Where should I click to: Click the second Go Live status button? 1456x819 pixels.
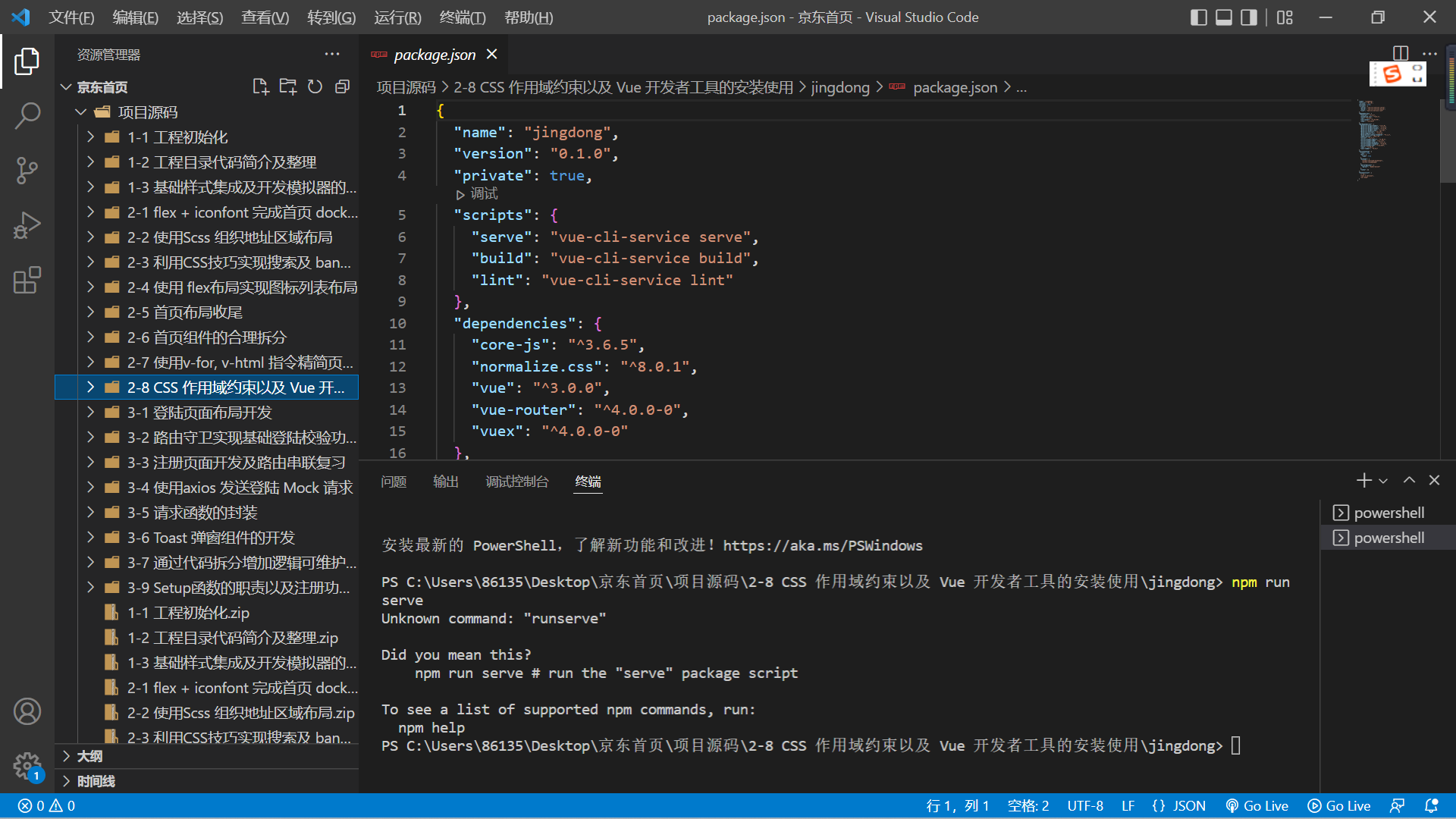pos(1339,806)
